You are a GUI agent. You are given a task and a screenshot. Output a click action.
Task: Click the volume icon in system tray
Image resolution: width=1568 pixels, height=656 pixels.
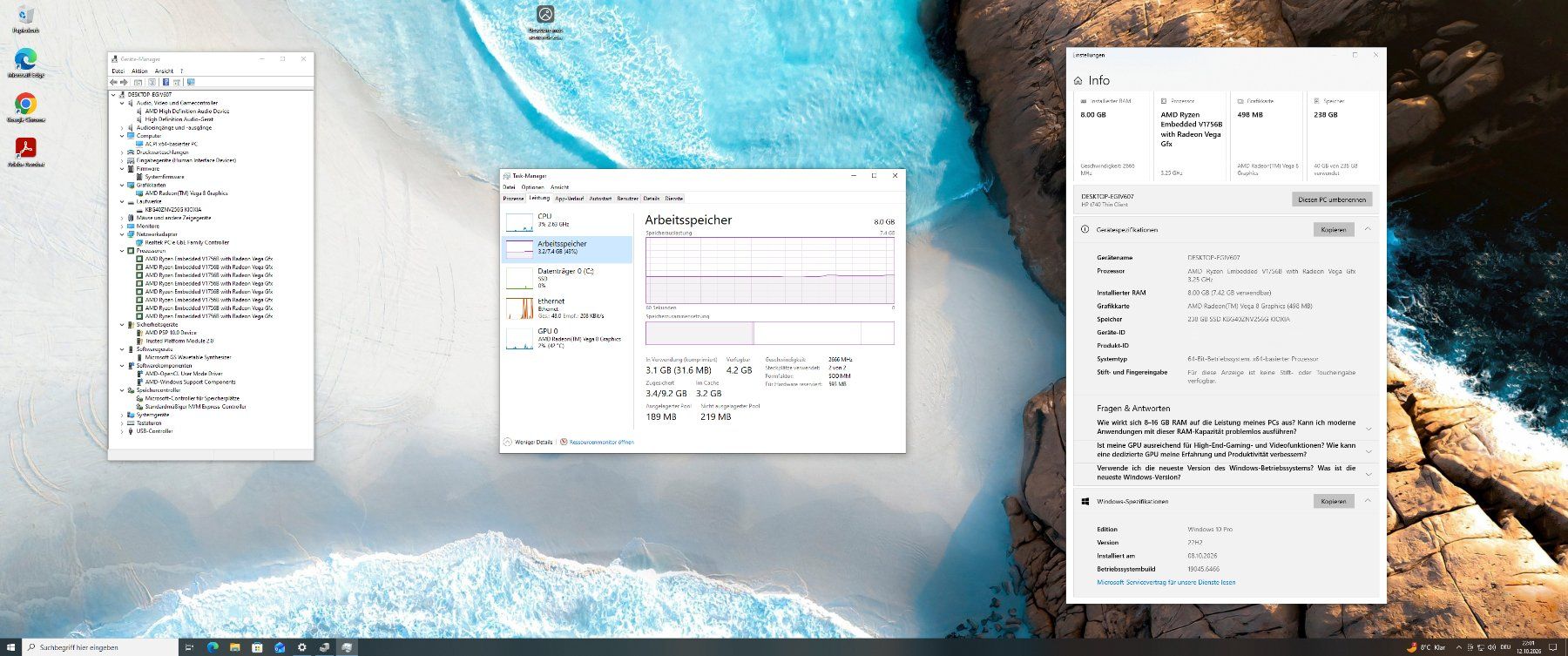click(1491, 647)
